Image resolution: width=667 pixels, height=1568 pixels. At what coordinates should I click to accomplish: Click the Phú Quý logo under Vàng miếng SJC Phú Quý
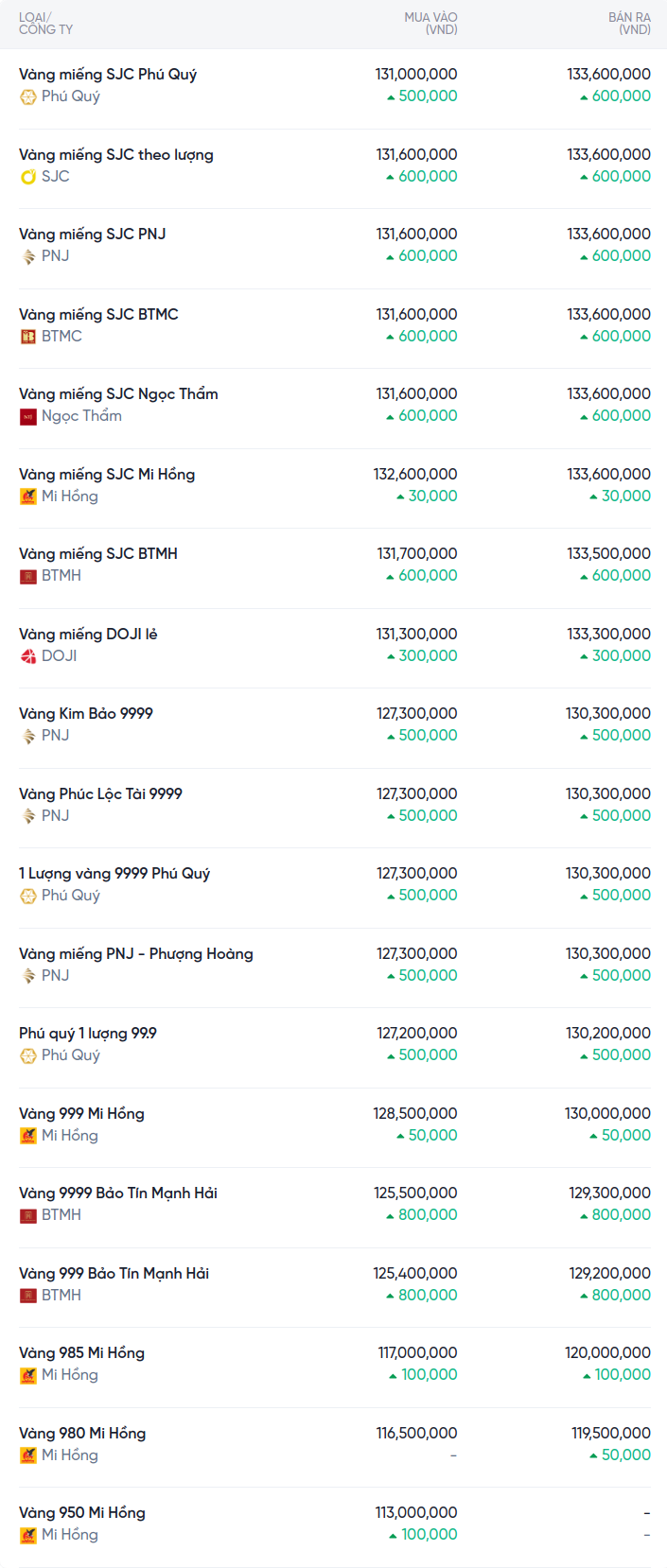click(x=28, y=96)
